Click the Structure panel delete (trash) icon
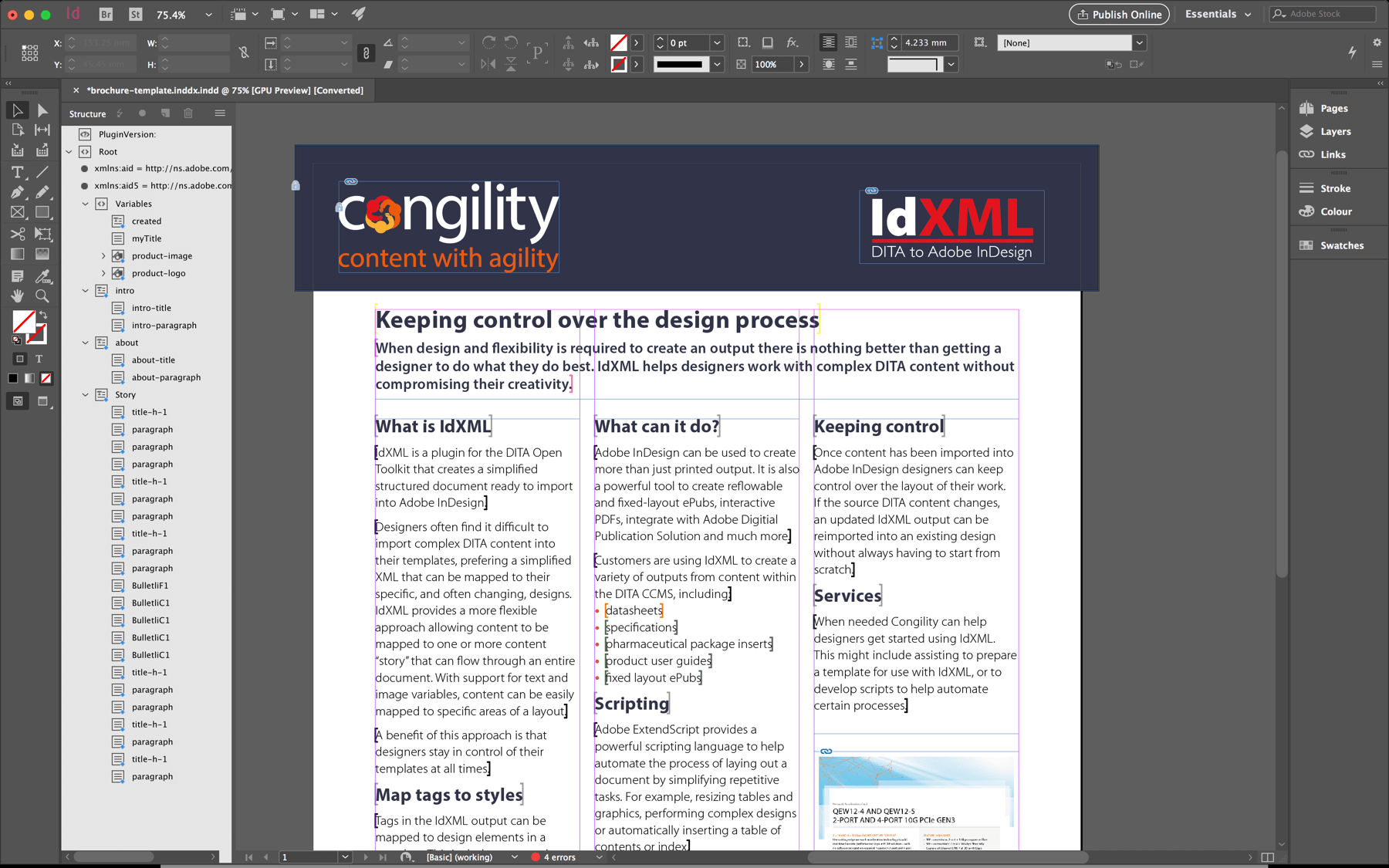 tap(188, 113)
